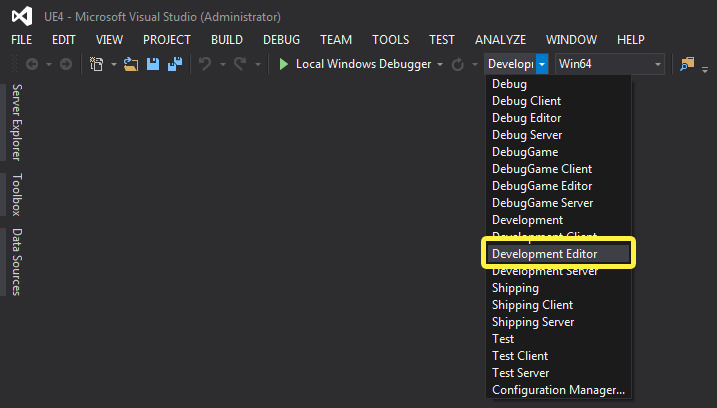This screenshot has width=717, height=408.
Task: Click the Save All icon
Action: [175, 64]
